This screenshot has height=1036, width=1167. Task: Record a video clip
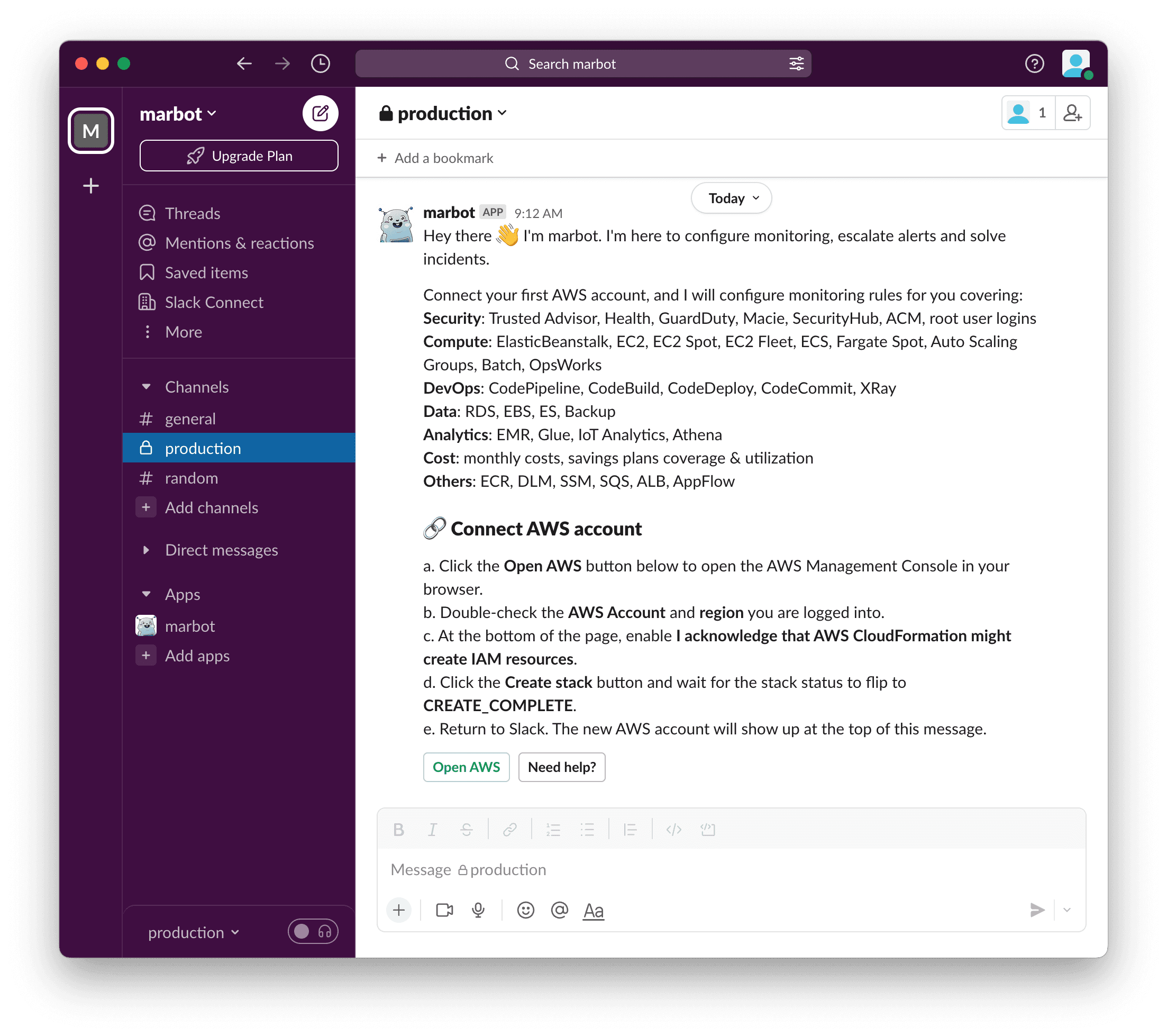444,910
